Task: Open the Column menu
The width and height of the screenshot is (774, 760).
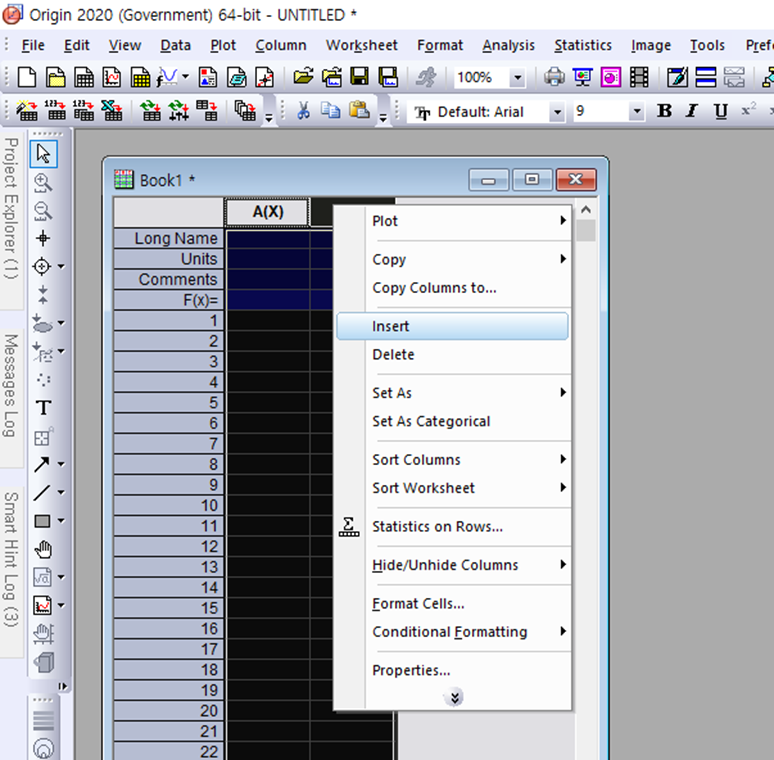Action: point(280,45)
